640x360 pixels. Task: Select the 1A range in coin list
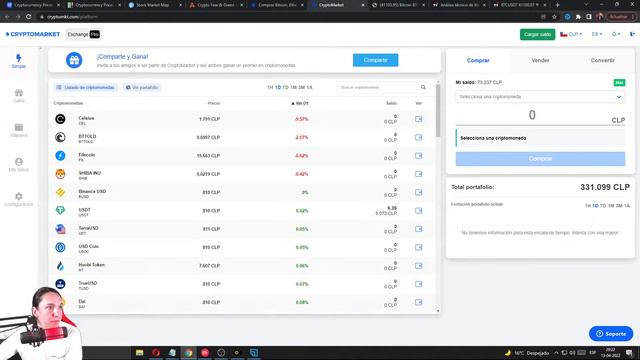click(x=309, y=87)
